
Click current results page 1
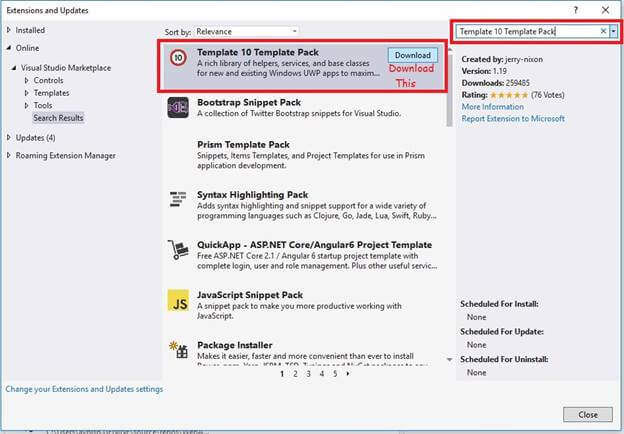coord(282,374)
